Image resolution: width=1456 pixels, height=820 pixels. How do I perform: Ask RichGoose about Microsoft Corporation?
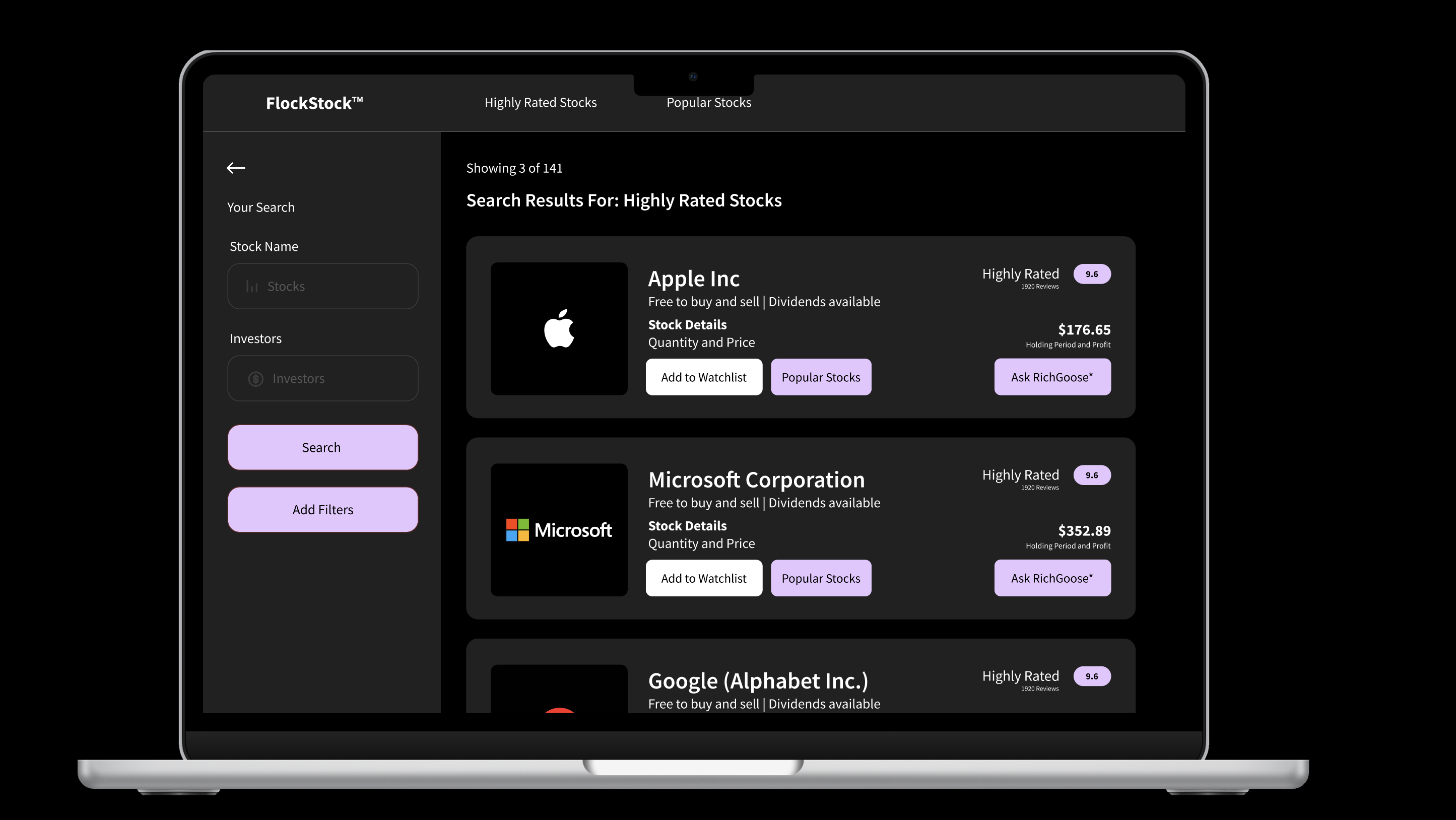pyautogui.click(x=1052, y=578)
